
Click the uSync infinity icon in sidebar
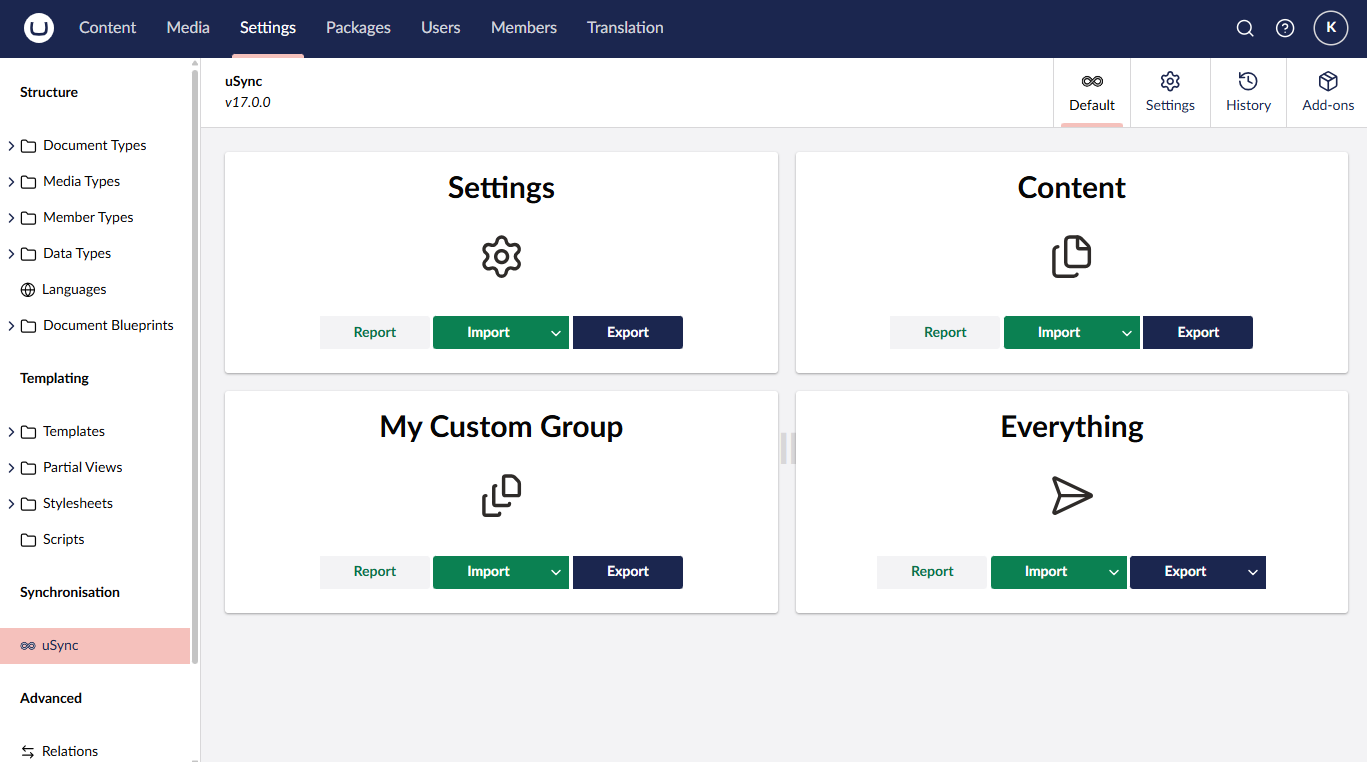(28, 646)
